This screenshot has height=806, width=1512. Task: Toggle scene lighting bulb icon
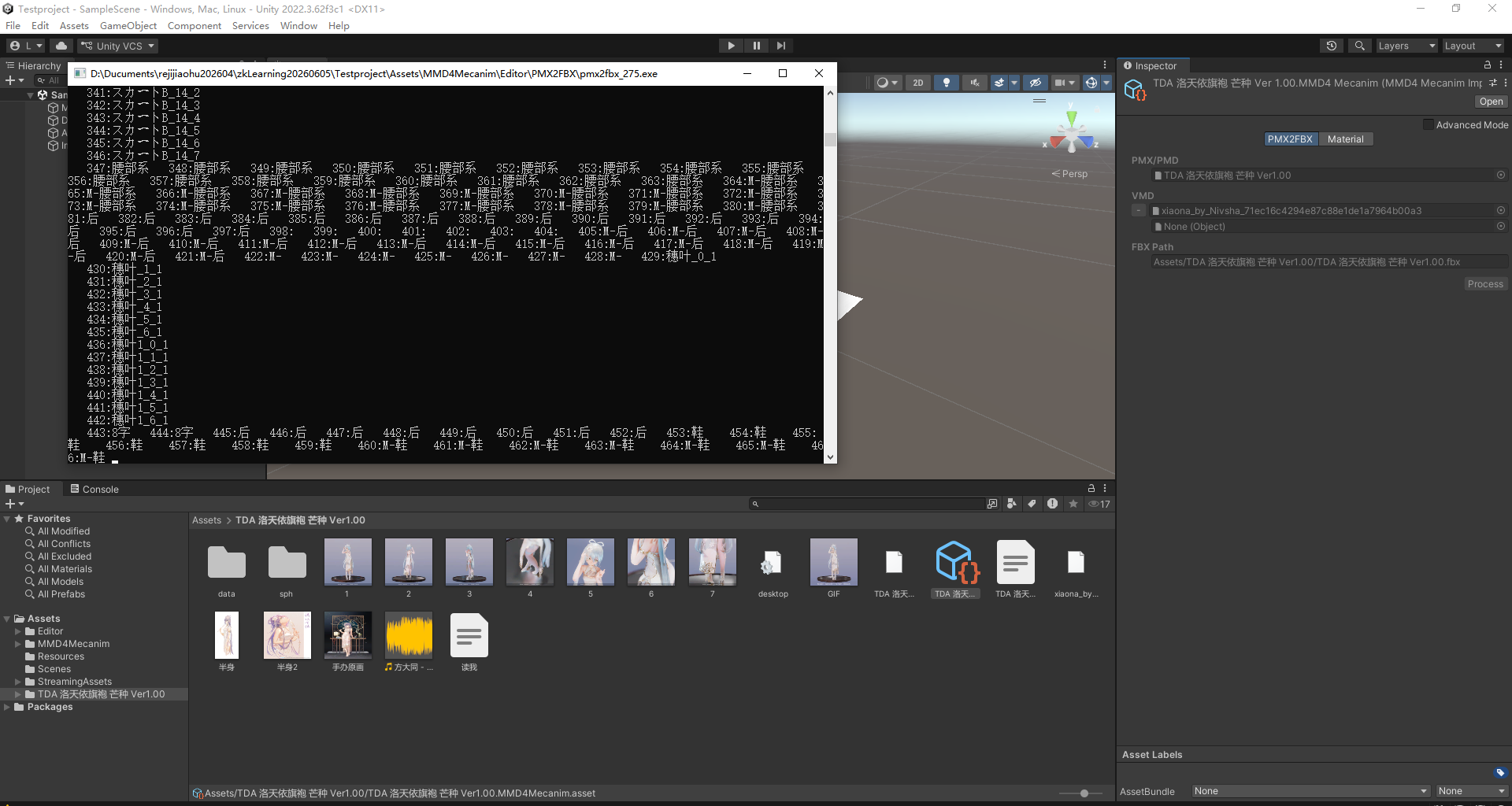pos(946,83)
